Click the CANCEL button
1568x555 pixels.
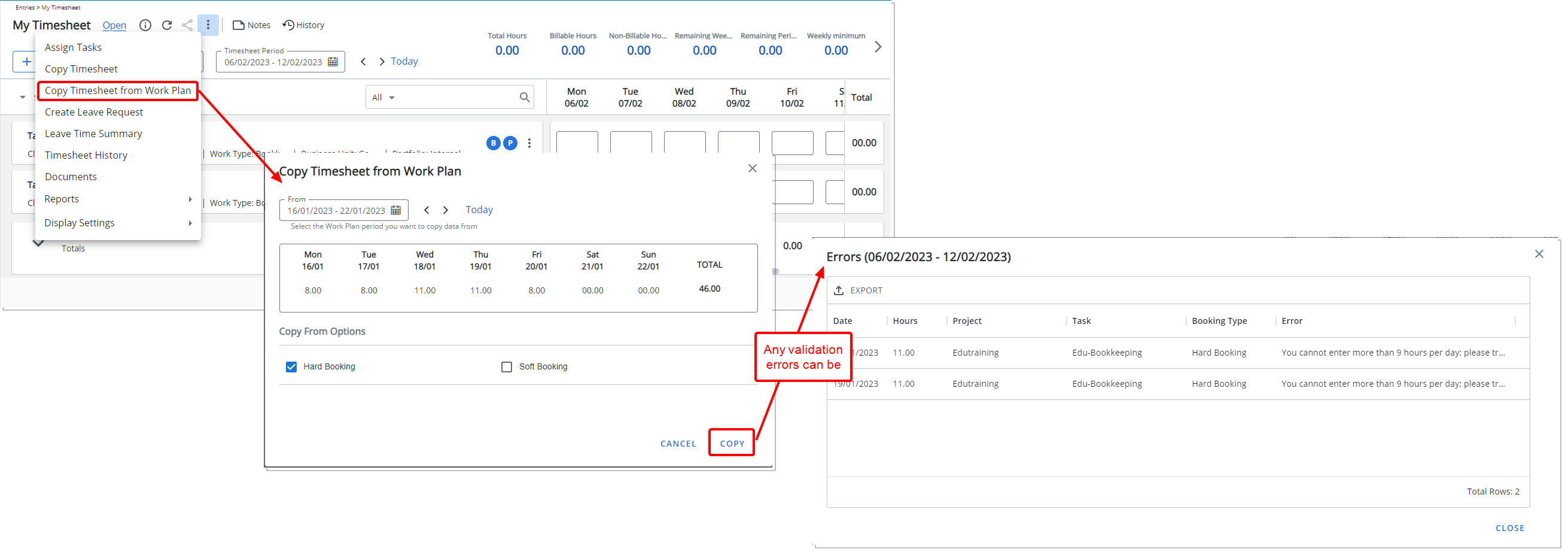pos(678,444)
